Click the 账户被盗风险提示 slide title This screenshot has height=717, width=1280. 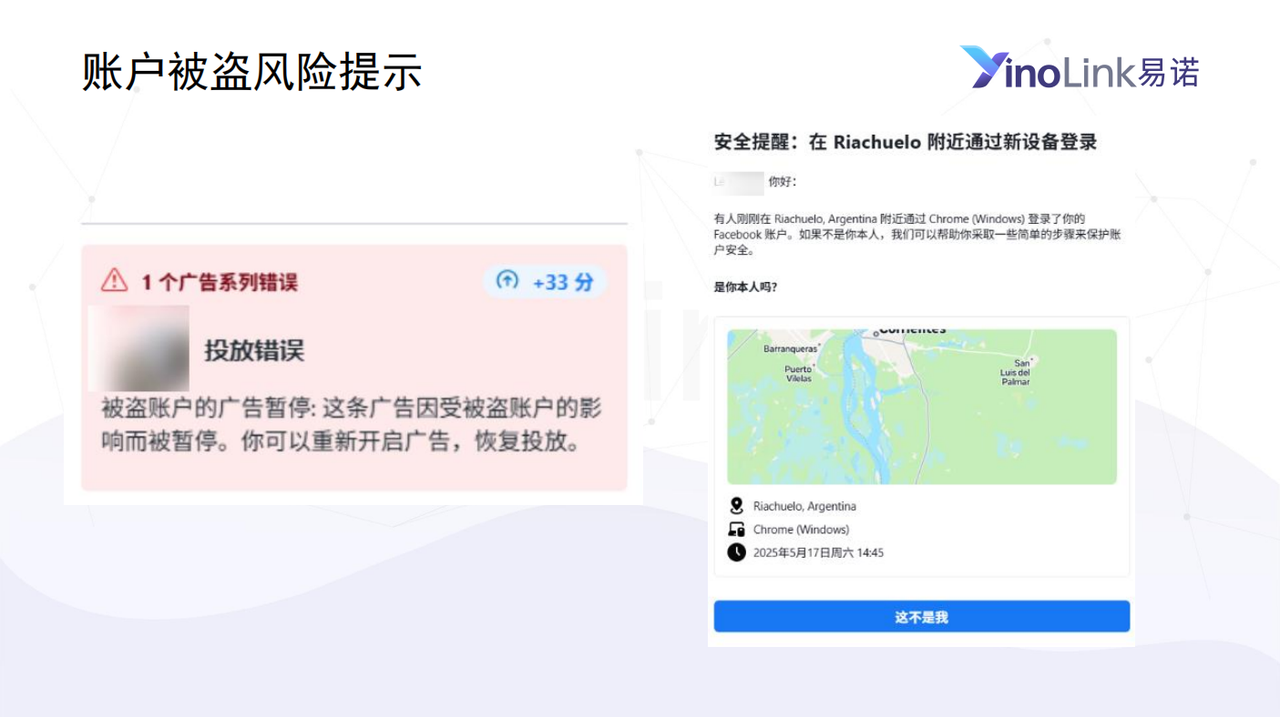tap(252, 72)
